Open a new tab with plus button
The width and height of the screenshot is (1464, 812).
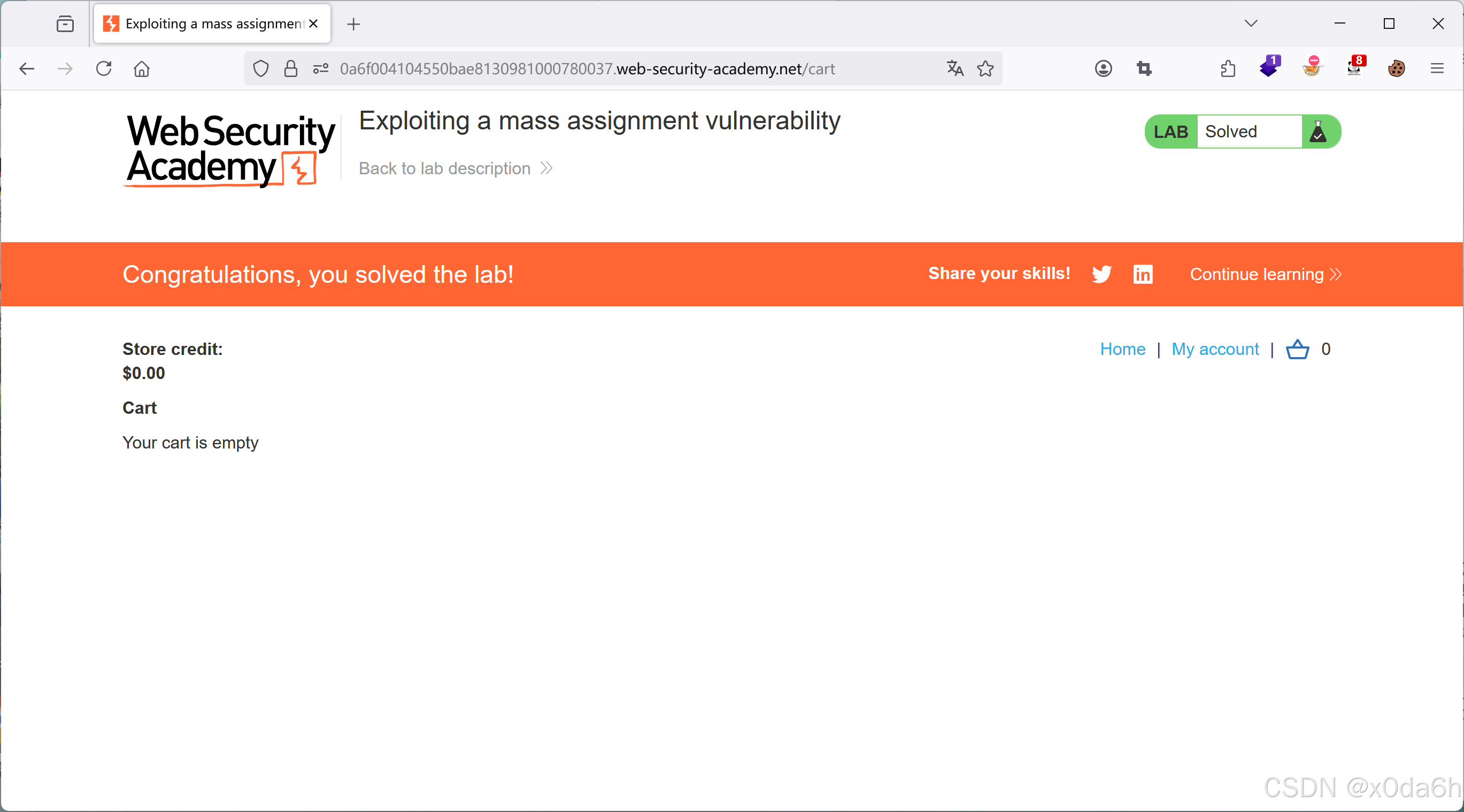(353, 24)
